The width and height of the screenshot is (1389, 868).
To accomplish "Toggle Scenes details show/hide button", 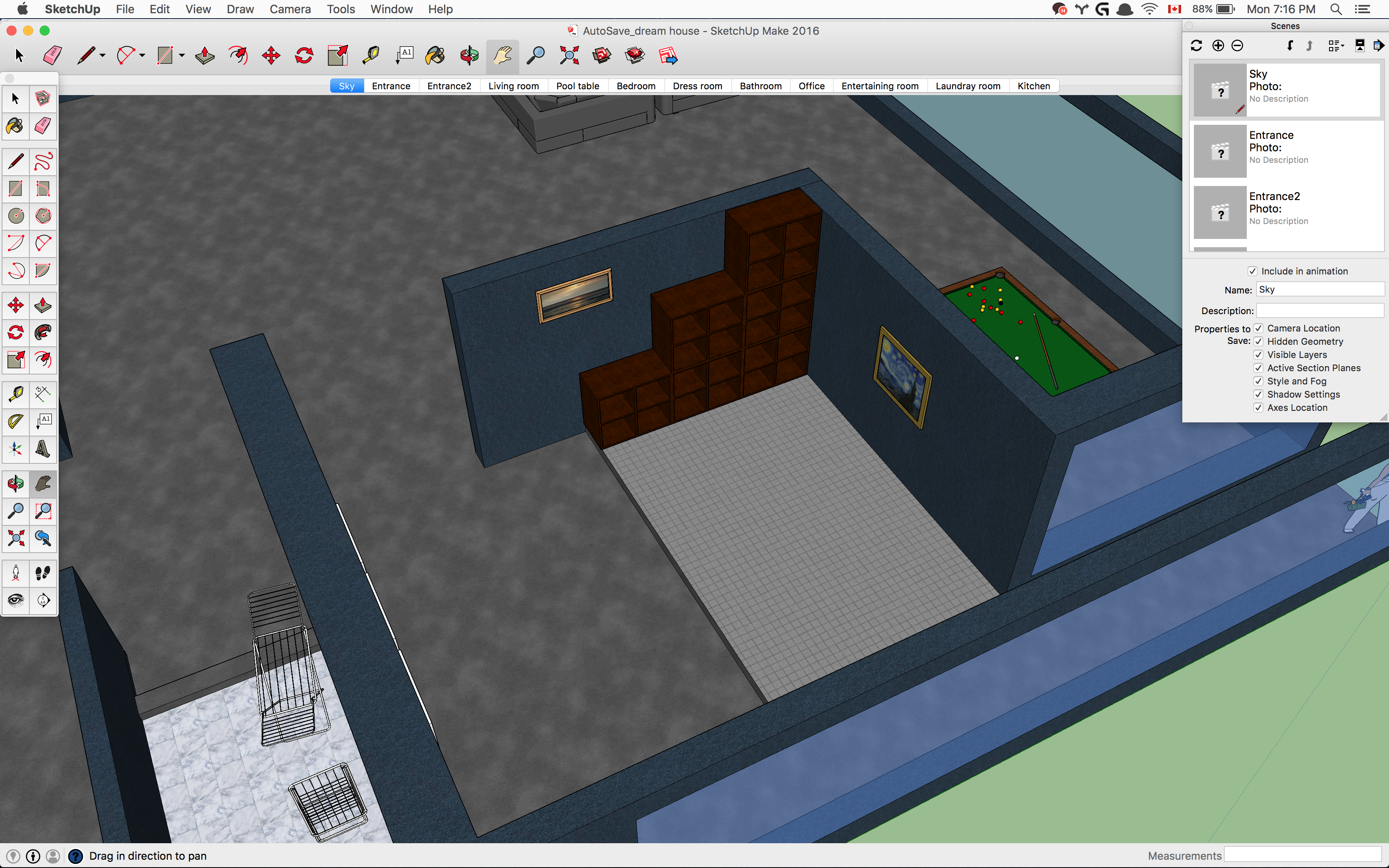I will [1360, 46].
